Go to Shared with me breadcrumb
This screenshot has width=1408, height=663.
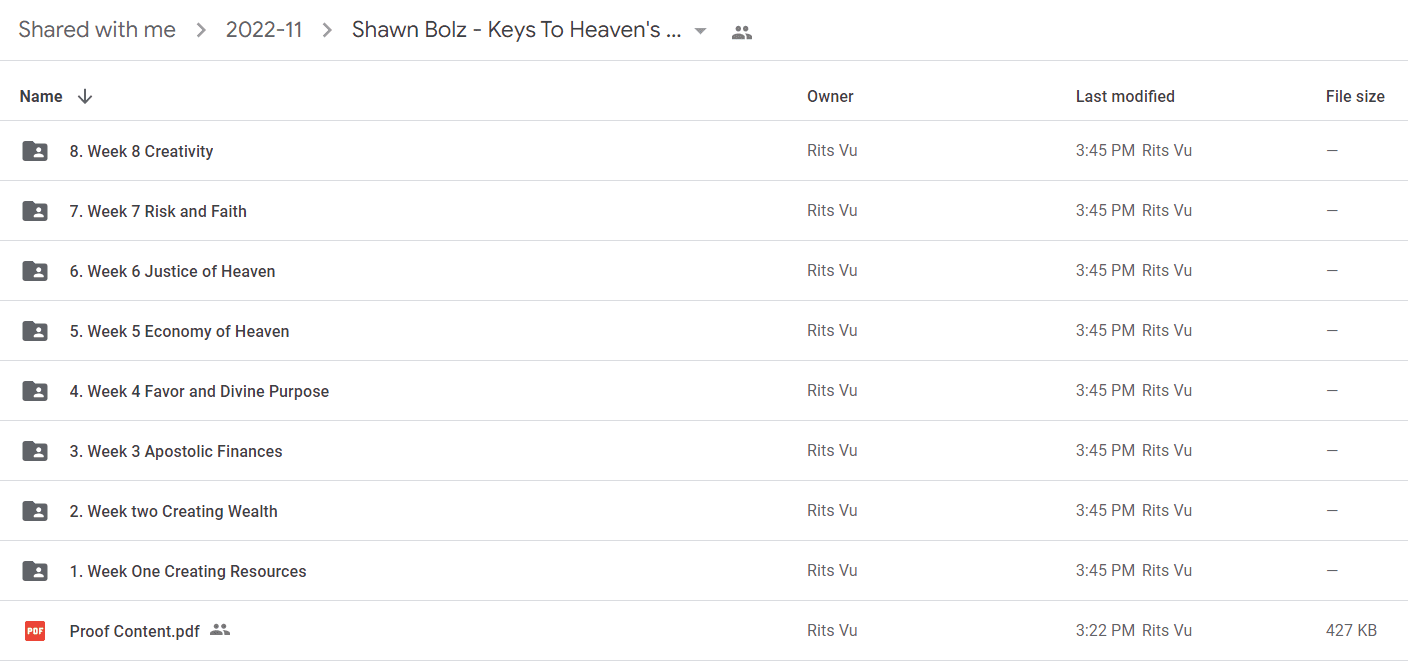(97, 30)
